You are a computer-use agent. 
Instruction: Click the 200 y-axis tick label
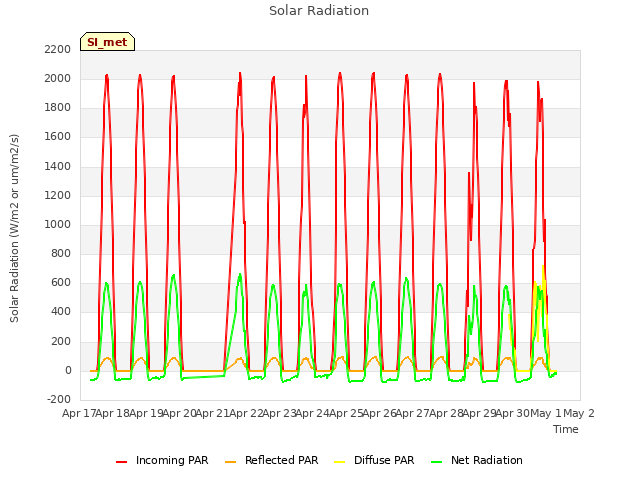coord(61,341)
